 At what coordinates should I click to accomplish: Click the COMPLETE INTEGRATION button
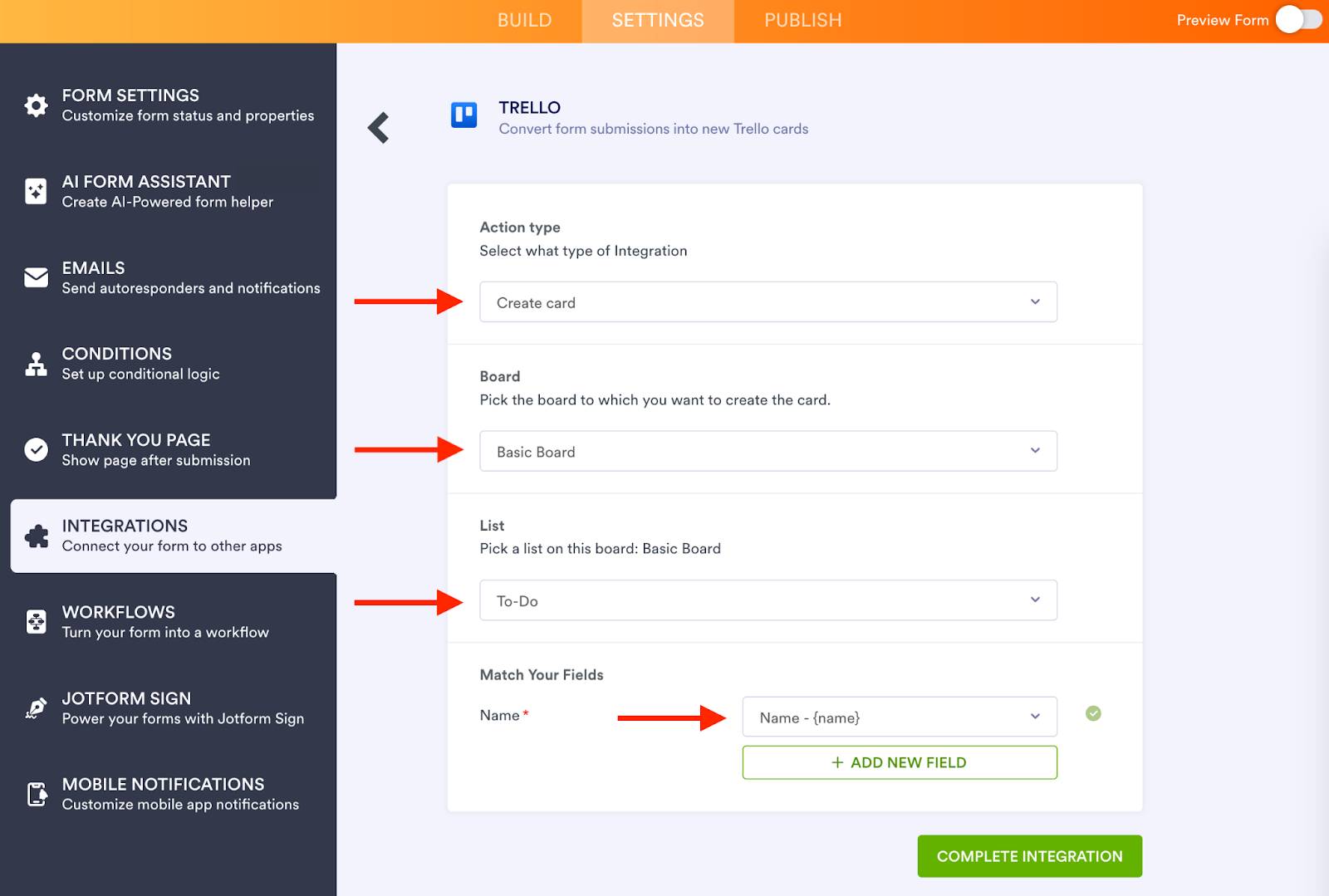1030,856
